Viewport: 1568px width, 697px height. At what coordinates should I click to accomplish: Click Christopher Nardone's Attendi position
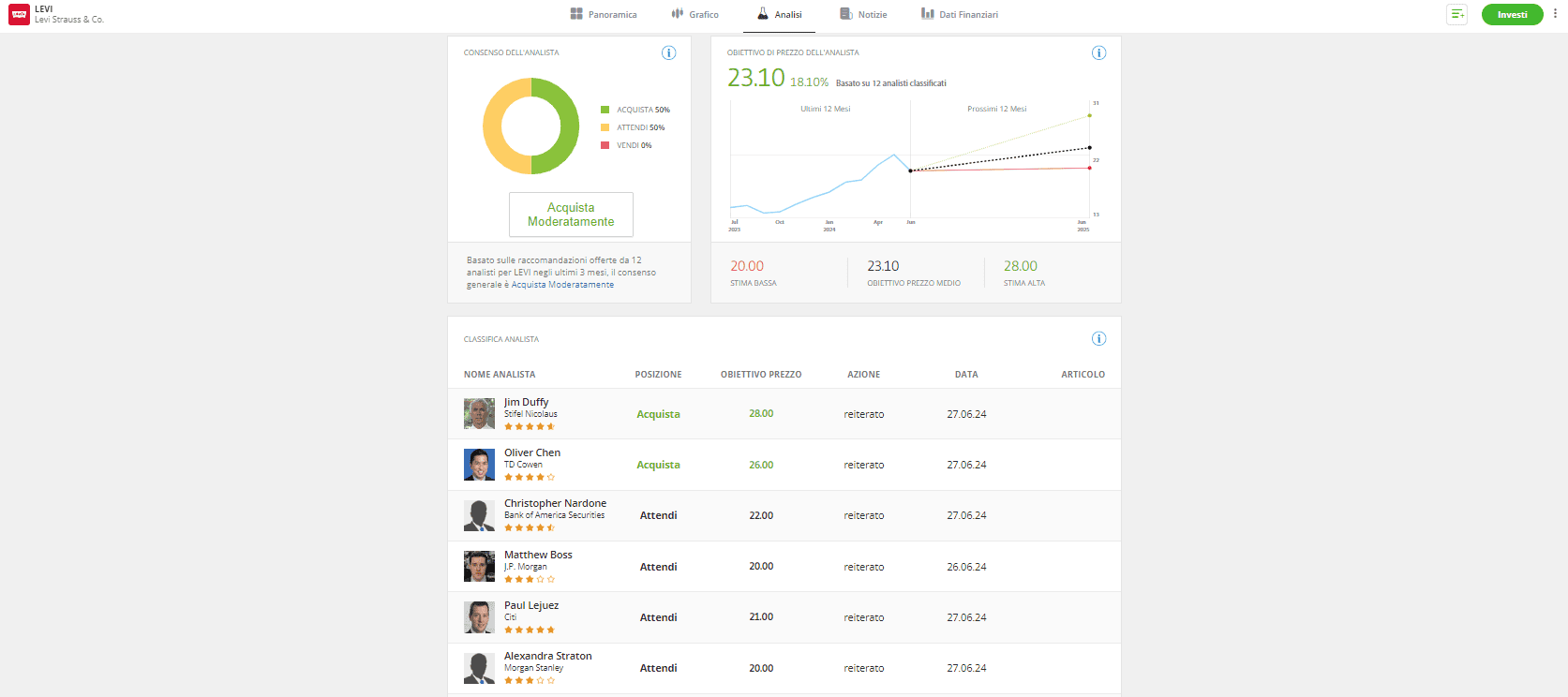[659, 515]
